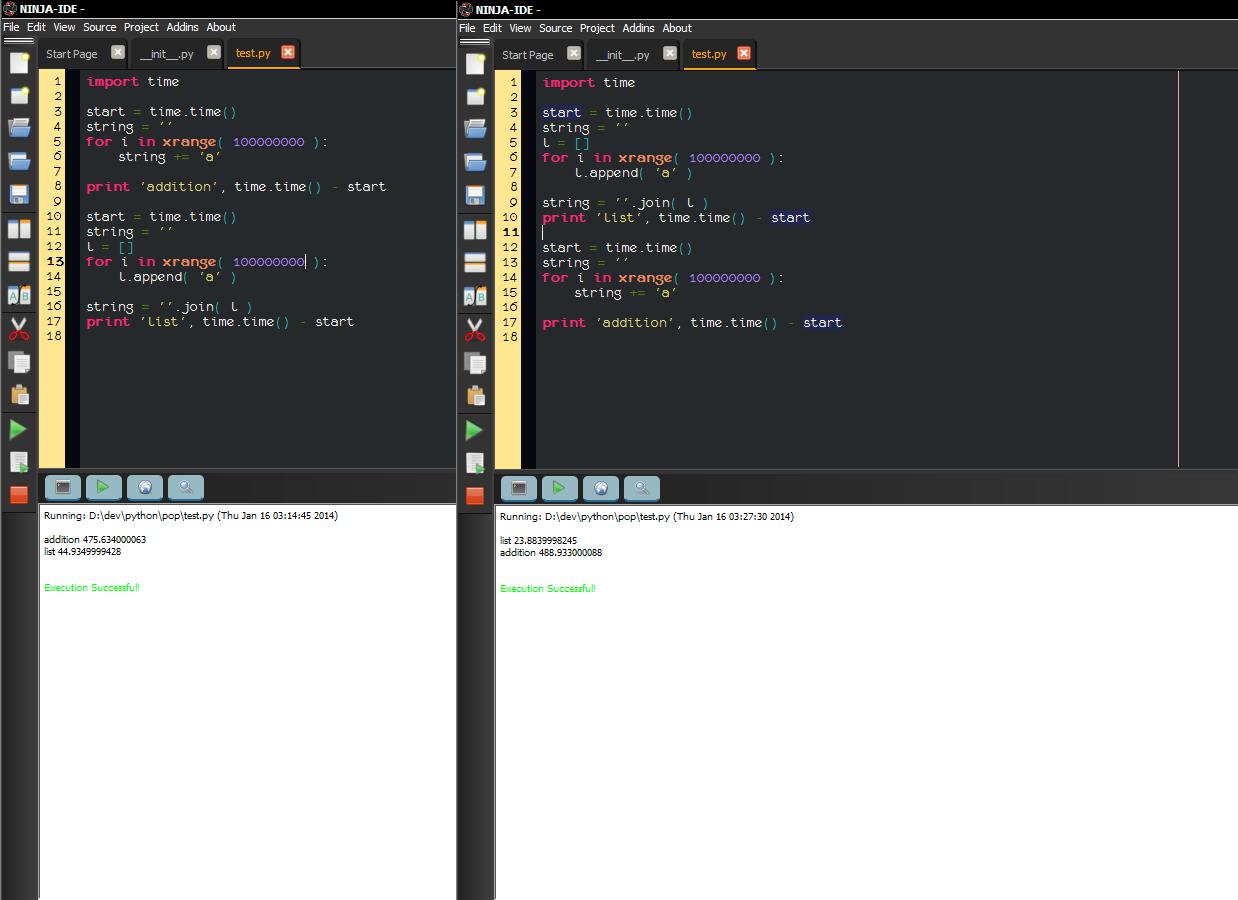1238x900 pixels.
Task: Click globe web inspector button, right window
Action: (x=601, y=488)
